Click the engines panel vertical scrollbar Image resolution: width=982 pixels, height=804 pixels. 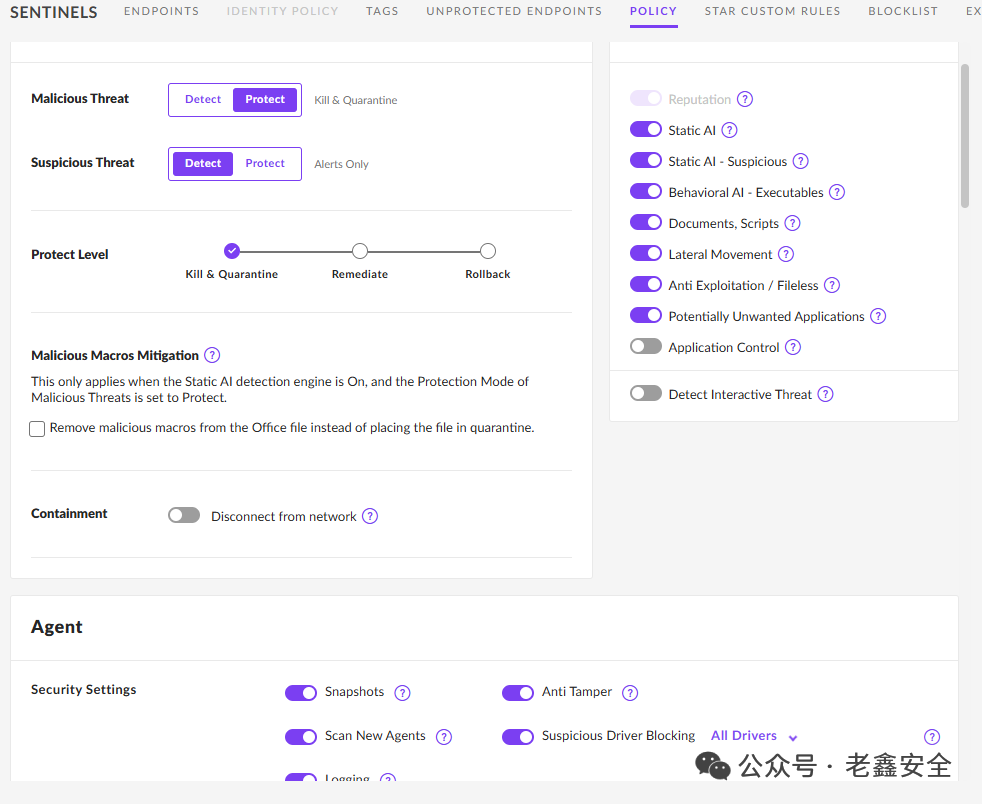[964, 136]
